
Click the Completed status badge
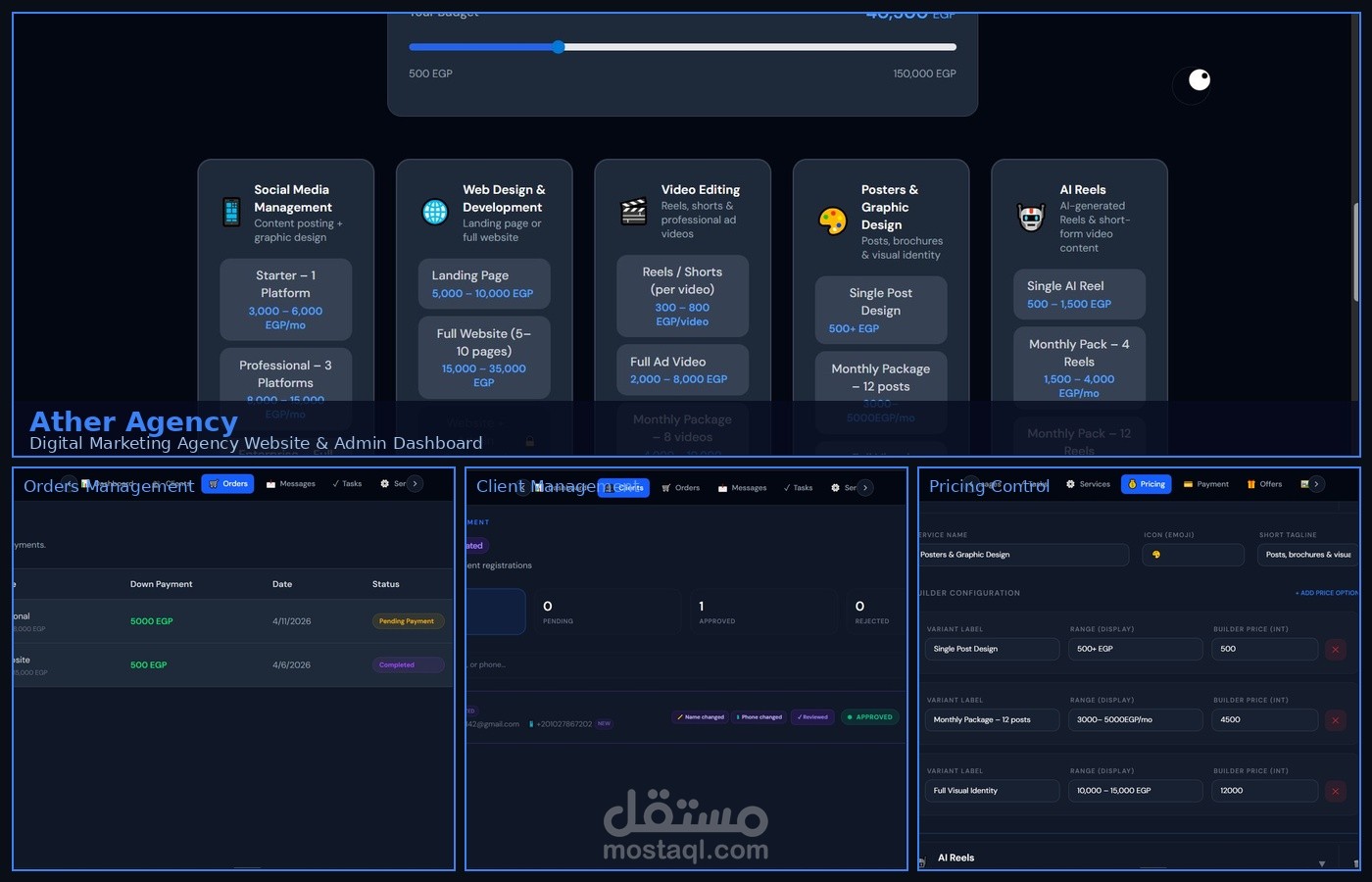[408, 664]
